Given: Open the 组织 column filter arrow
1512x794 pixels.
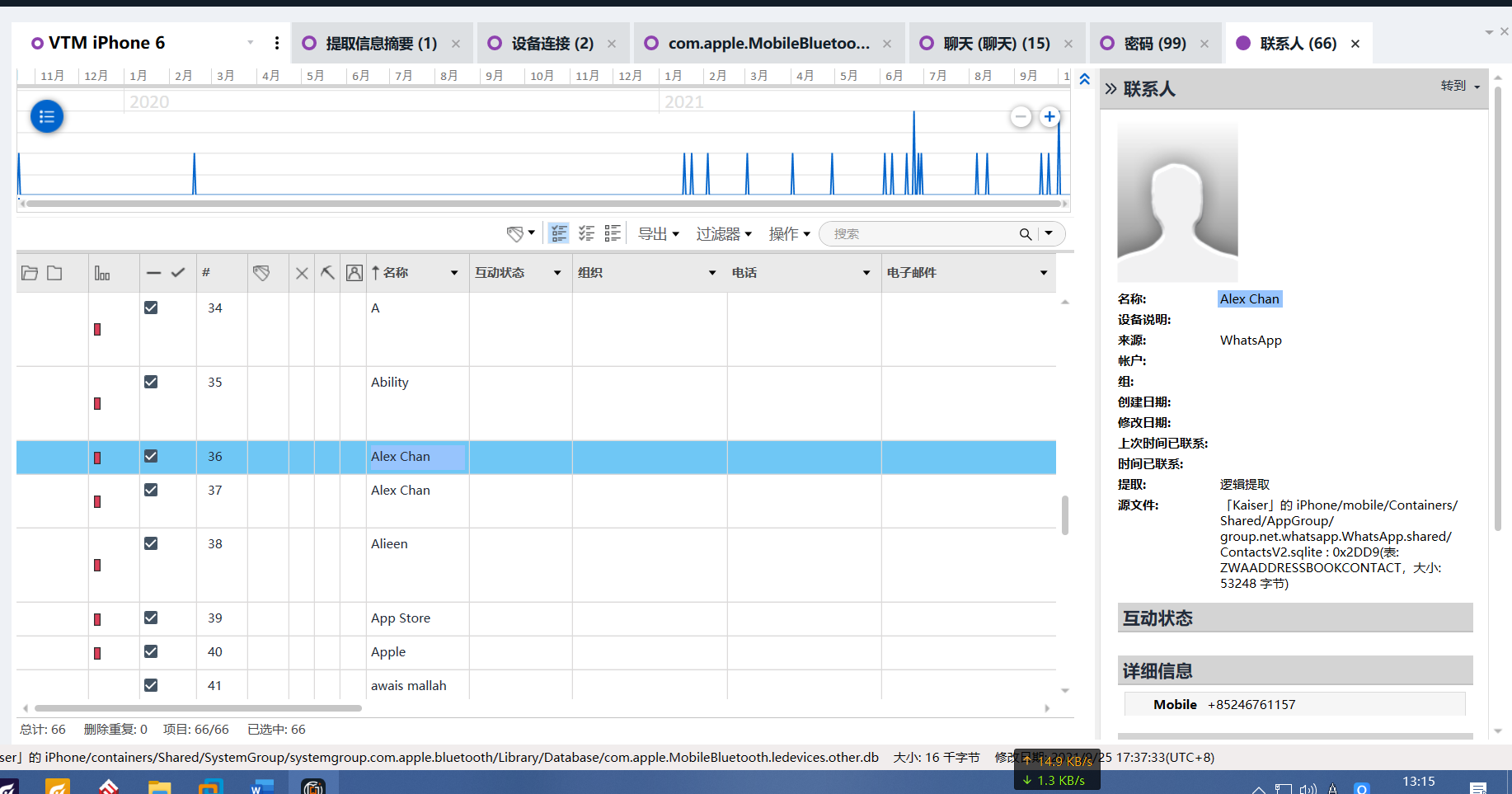Looking at the screenshot, I should click(x=712, y=273).
